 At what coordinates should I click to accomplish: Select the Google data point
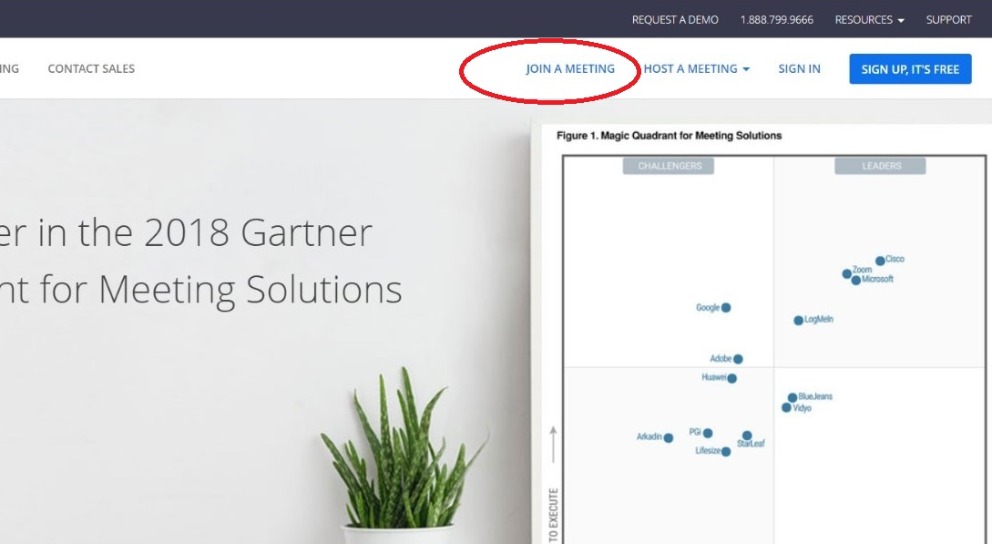click(726, 307)
